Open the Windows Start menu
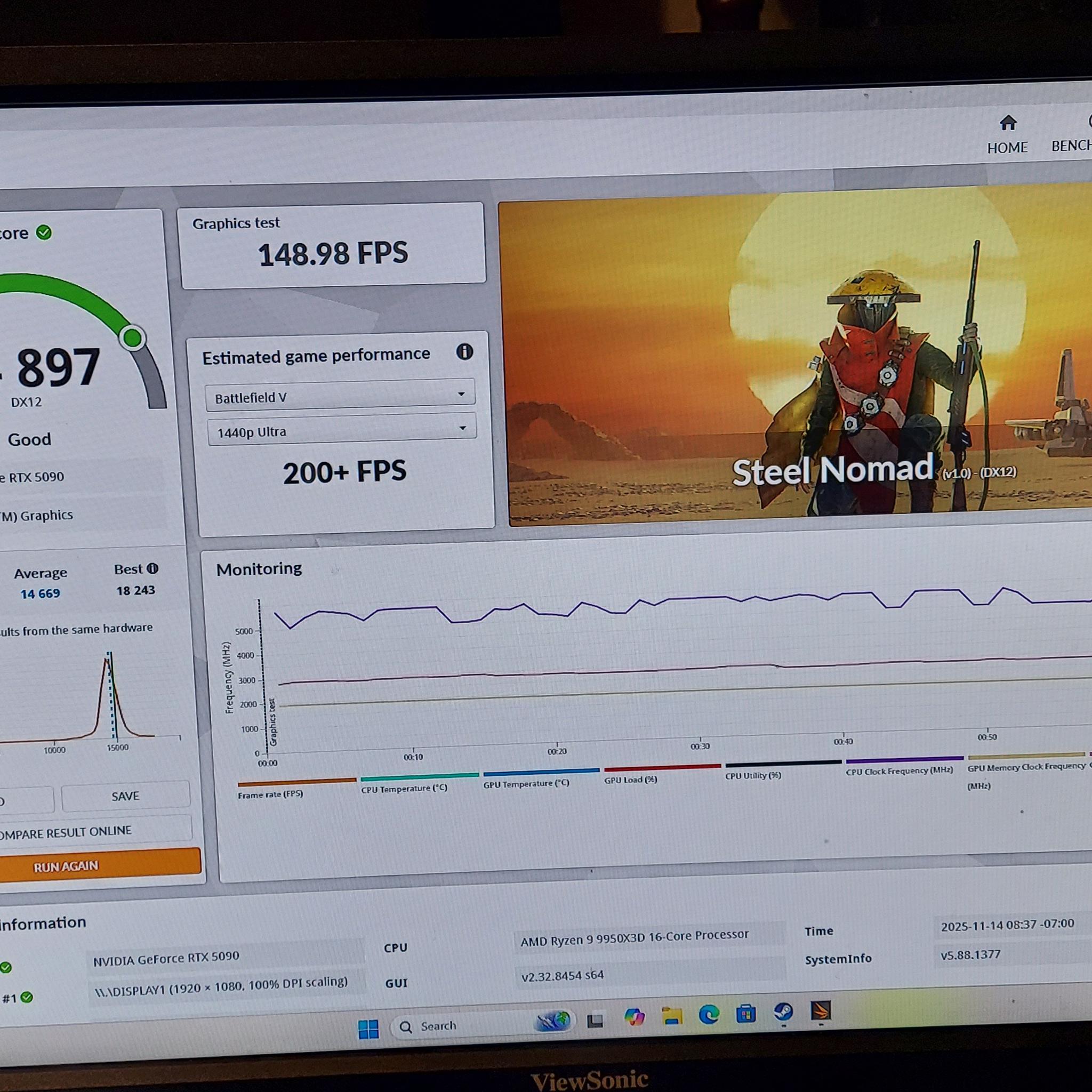The image size is (1092, 1092). tap(368, 1029)
